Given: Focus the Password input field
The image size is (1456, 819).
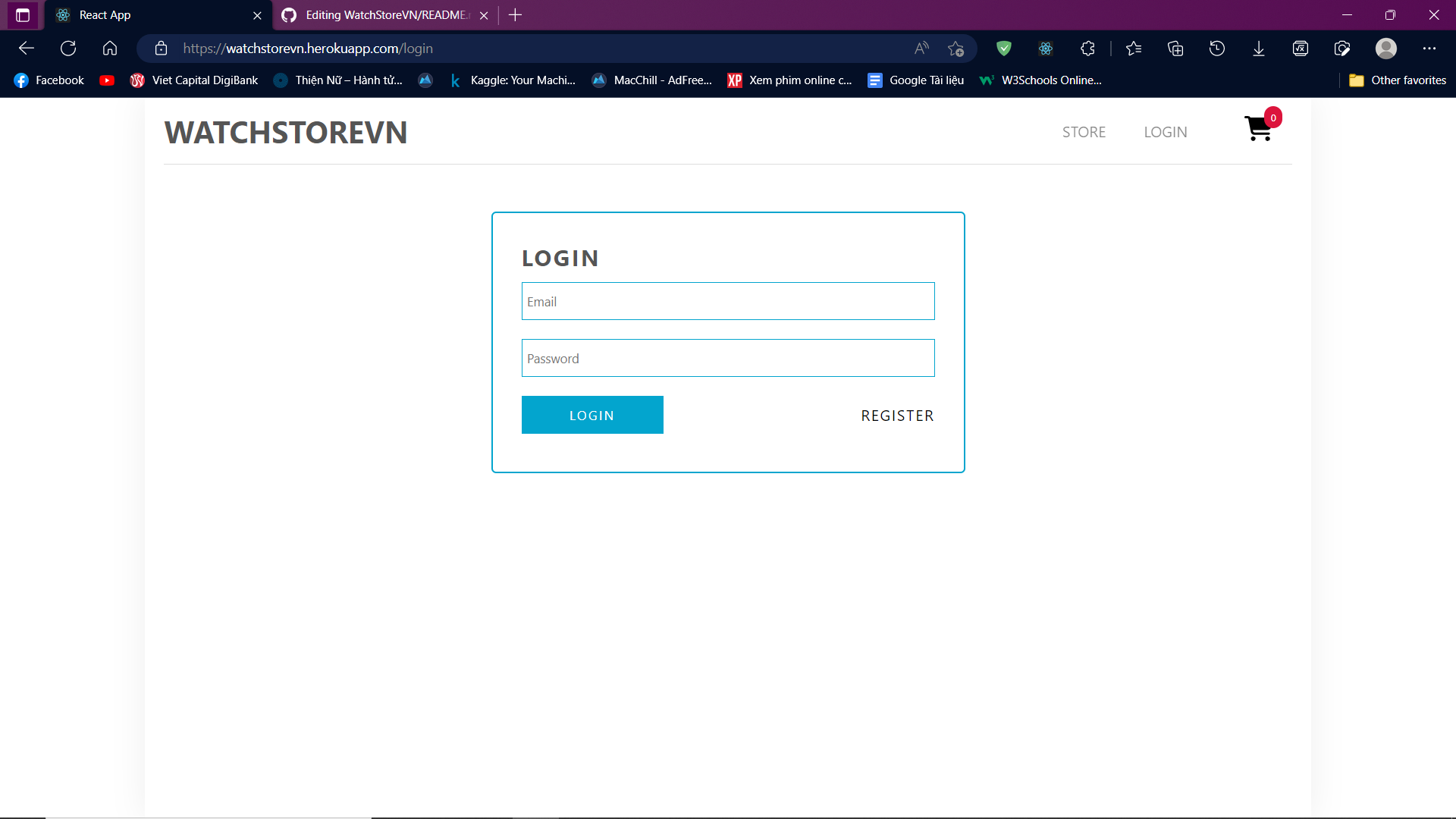Looking at the screenshot, I should coord(728,359).
